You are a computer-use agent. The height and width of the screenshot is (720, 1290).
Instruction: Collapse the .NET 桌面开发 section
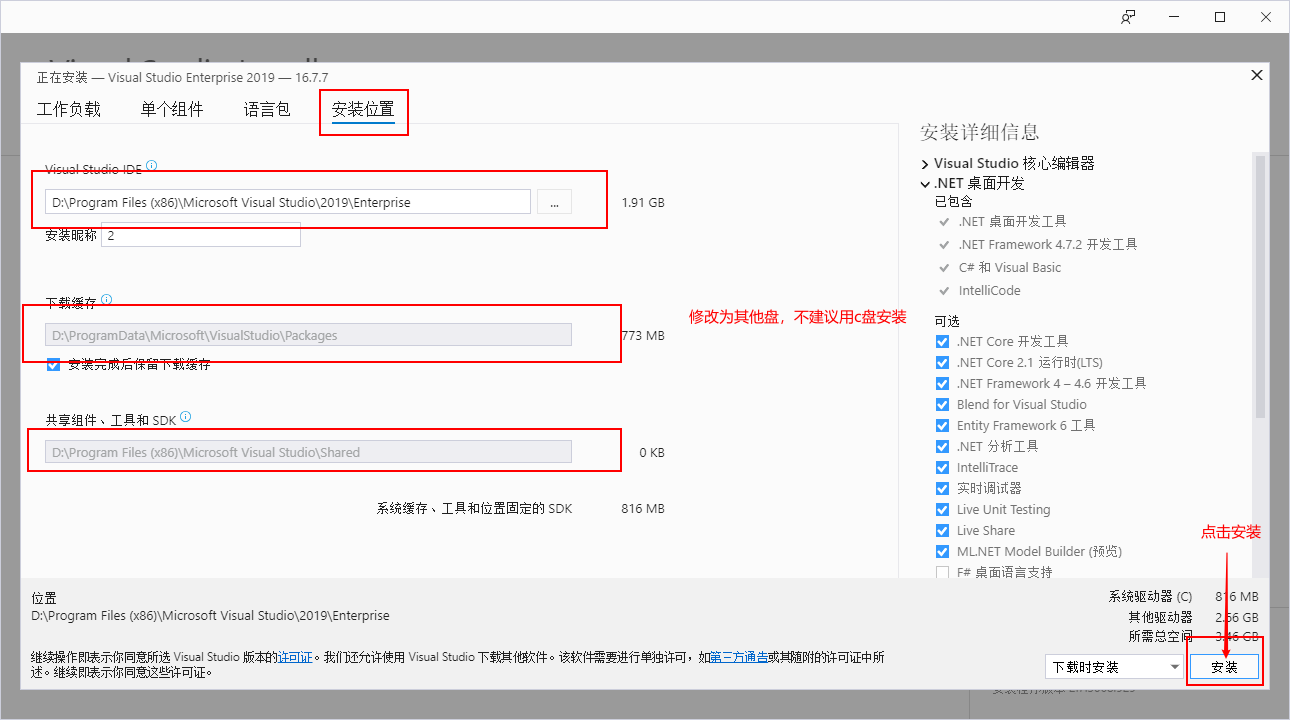click(925, 183)
